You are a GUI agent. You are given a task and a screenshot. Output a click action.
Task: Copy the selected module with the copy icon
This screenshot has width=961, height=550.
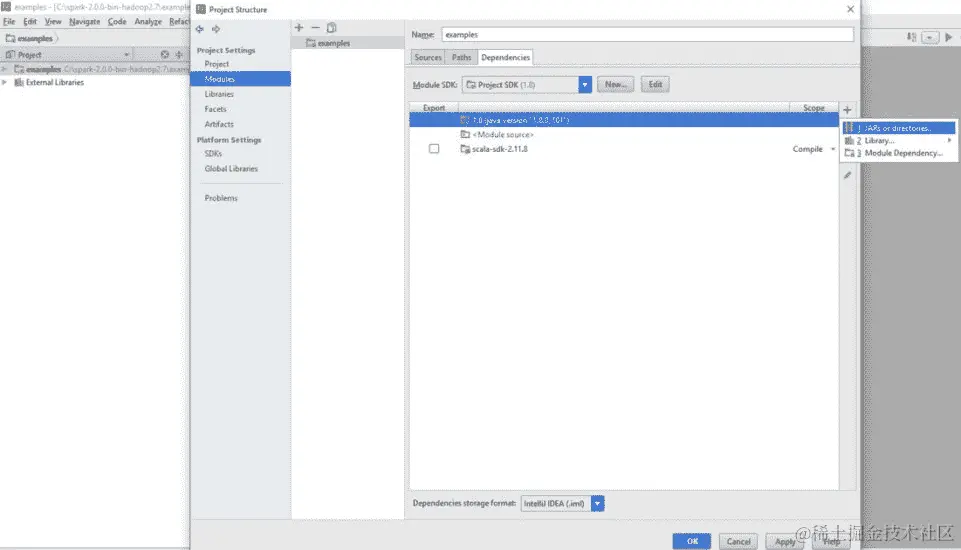tap(332, 28)
